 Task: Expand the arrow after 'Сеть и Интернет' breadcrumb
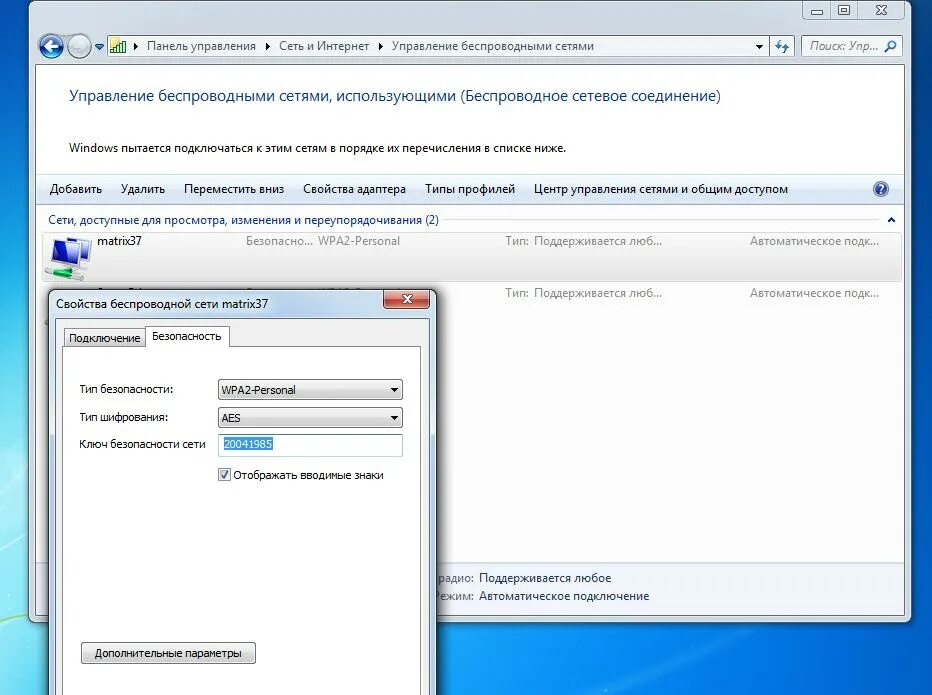[x=380, y=46]
